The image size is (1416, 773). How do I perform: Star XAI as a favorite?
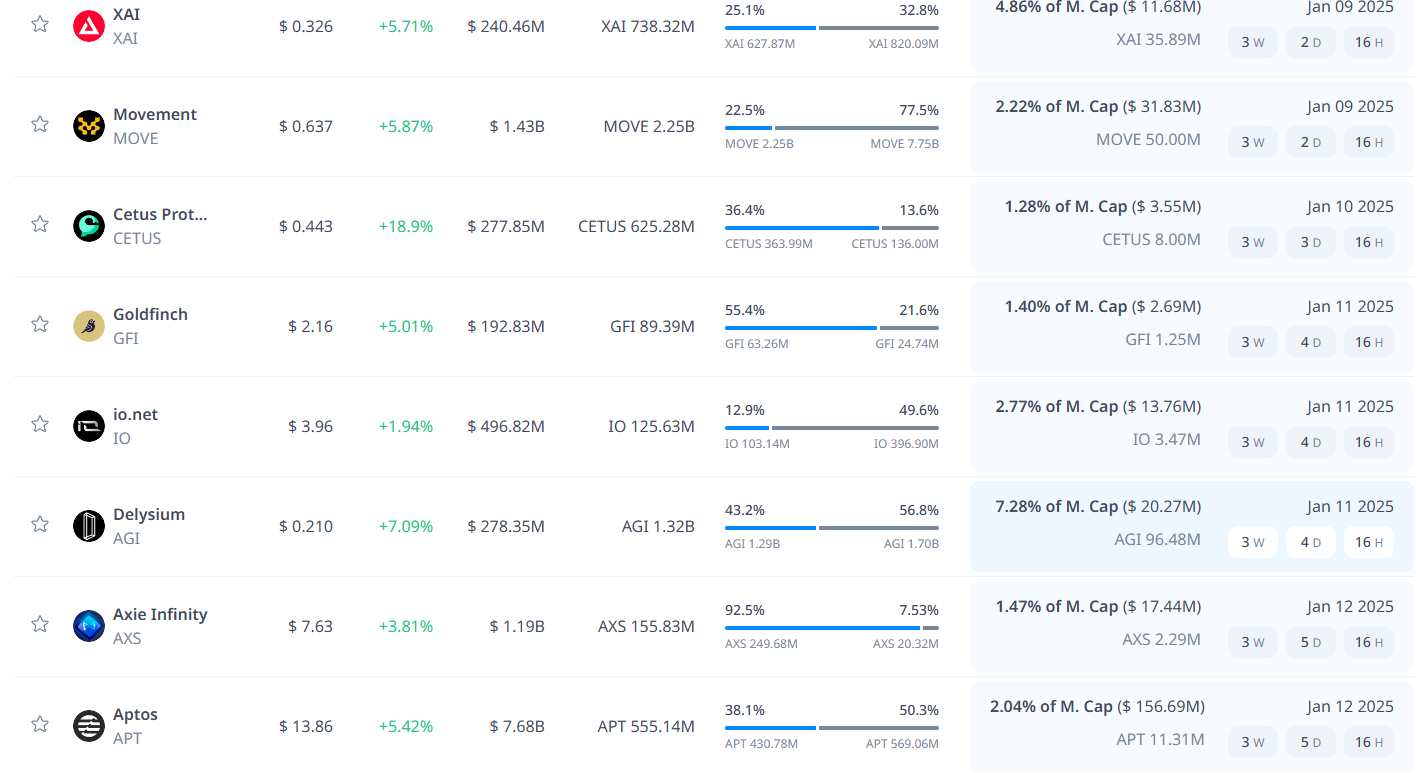pyautogui.click(x=40, y=24)
